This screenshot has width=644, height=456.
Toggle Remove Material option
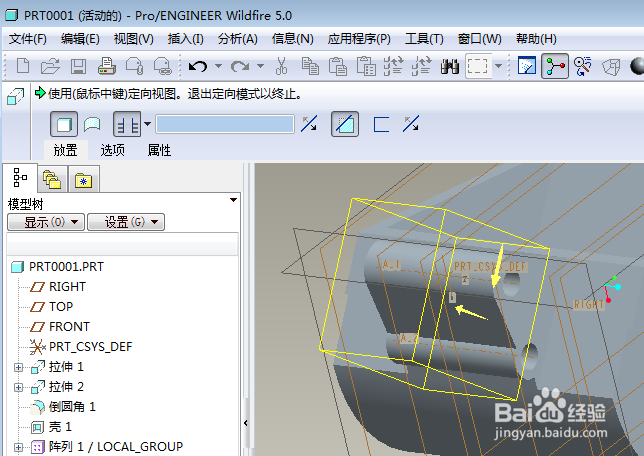345,124
